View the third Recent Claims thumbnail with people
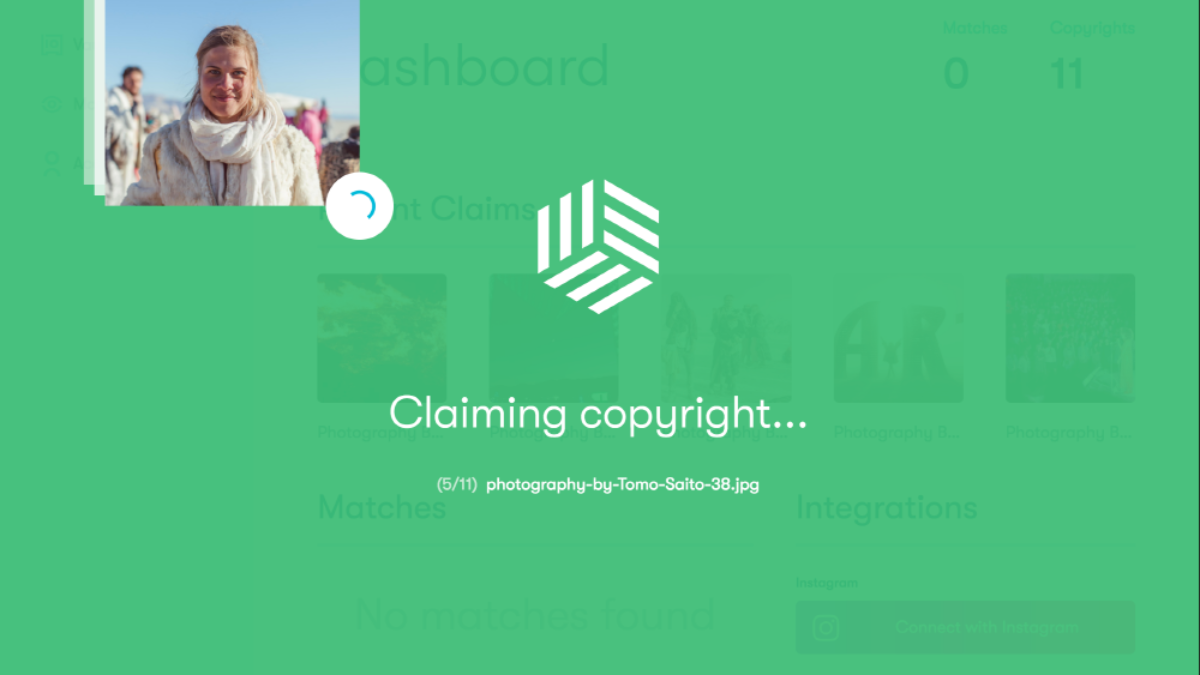 tap(726, 338)
